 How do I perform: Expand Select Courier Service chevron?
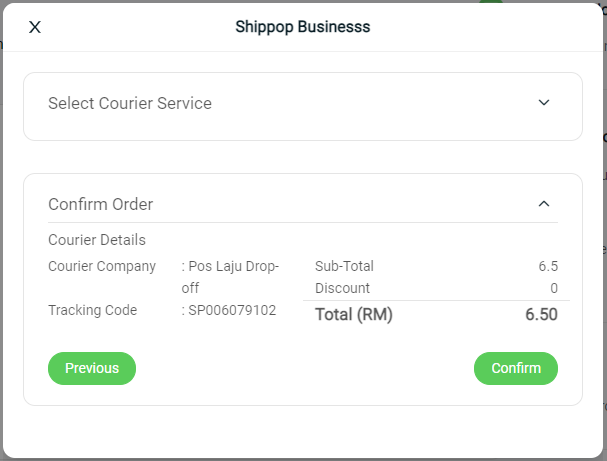pyautogui.click(x=544, y=103)
